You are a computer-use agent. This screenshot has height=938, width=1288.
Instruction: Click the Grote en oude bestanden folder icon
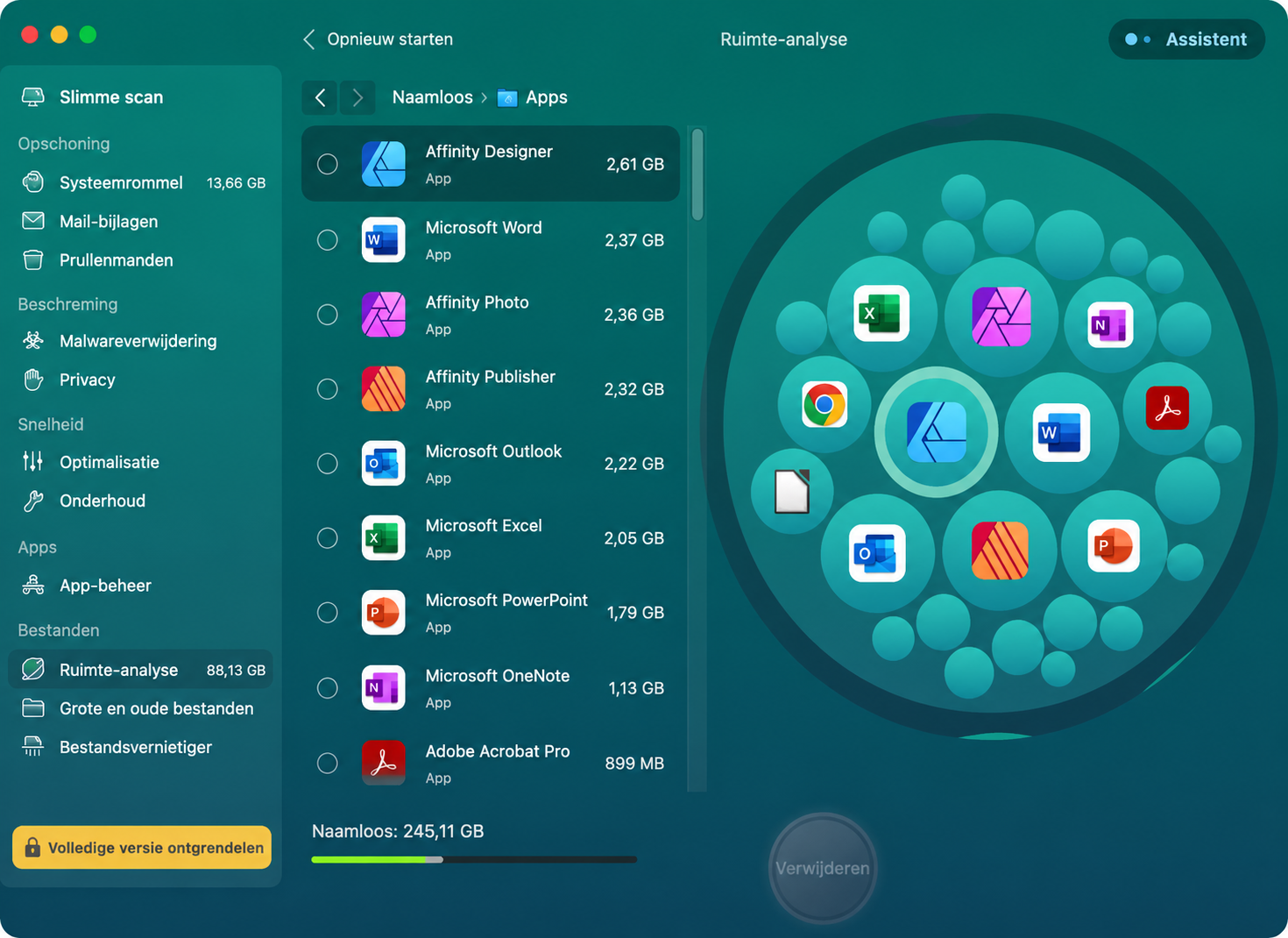[33, 708]
